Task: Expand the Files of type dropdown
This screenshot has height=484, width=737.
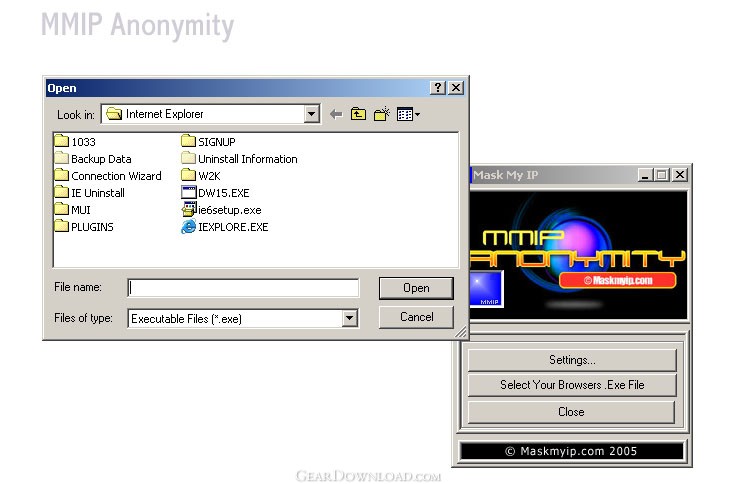Action: point(349,318)
